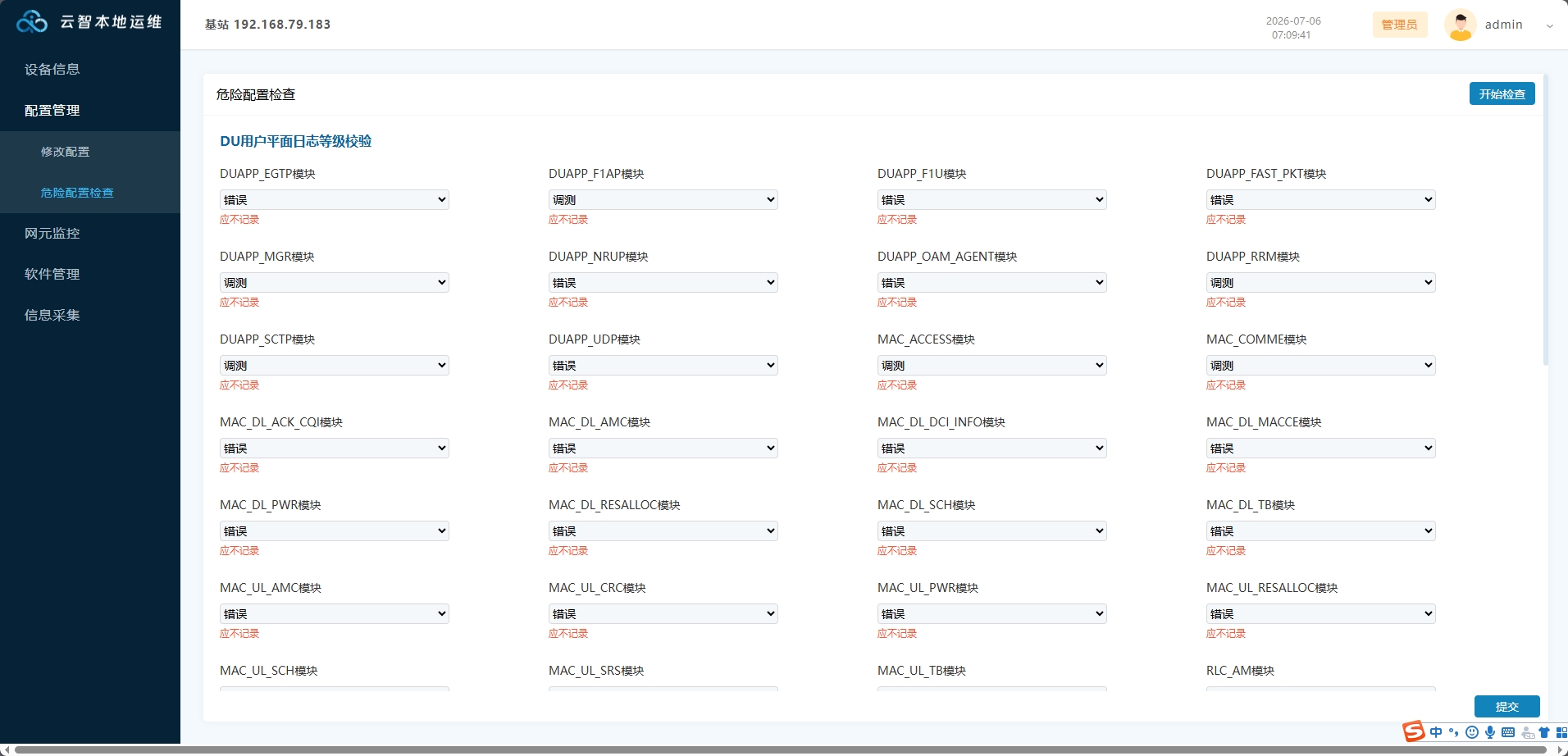Open the MAC_DL_PWR模块 level dropdown
The image size is (1568, 756).
click(x=335, y=531)
